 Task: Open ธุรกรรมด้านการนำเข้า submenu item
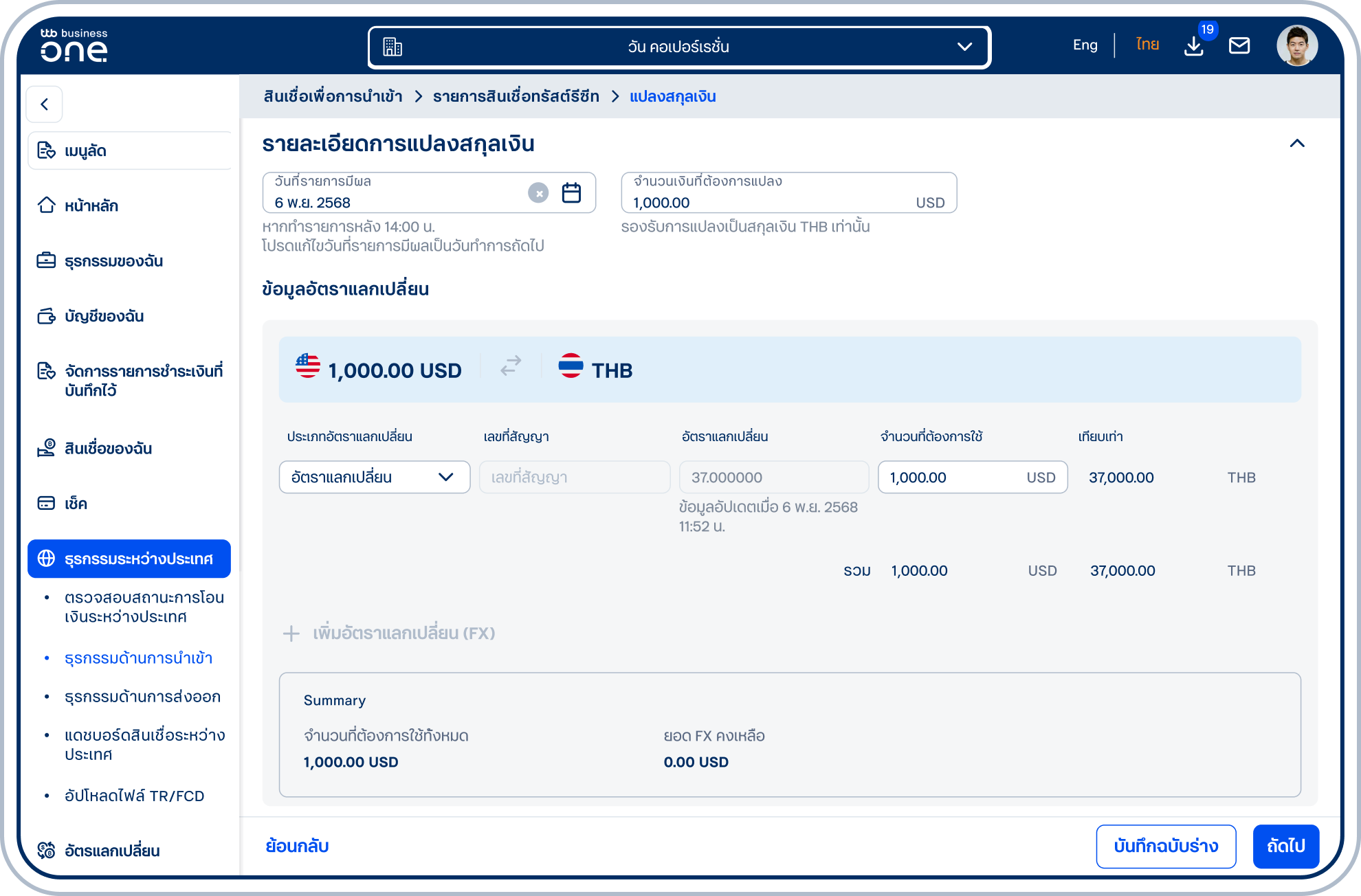tap(138, 658)
